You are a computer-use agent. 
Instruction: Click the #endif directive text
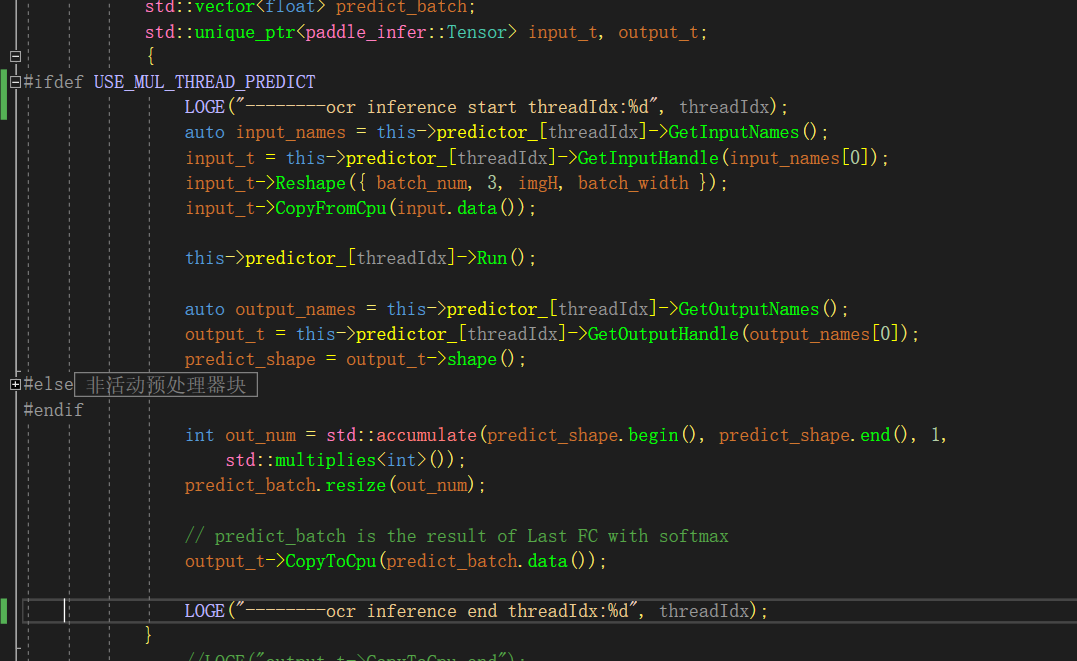pos(53,409)
